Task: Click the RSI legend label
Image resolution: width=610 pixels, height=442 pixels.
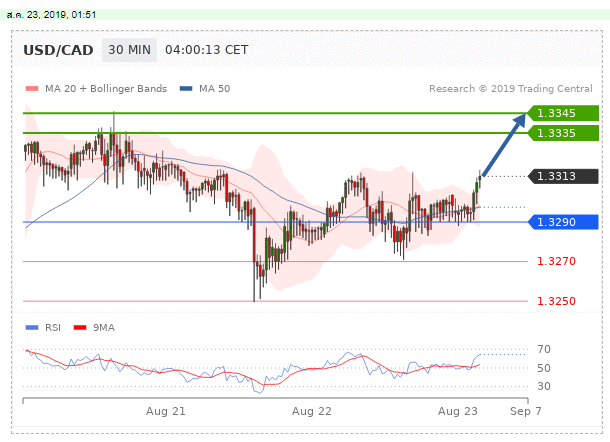Action: [53, 328]
